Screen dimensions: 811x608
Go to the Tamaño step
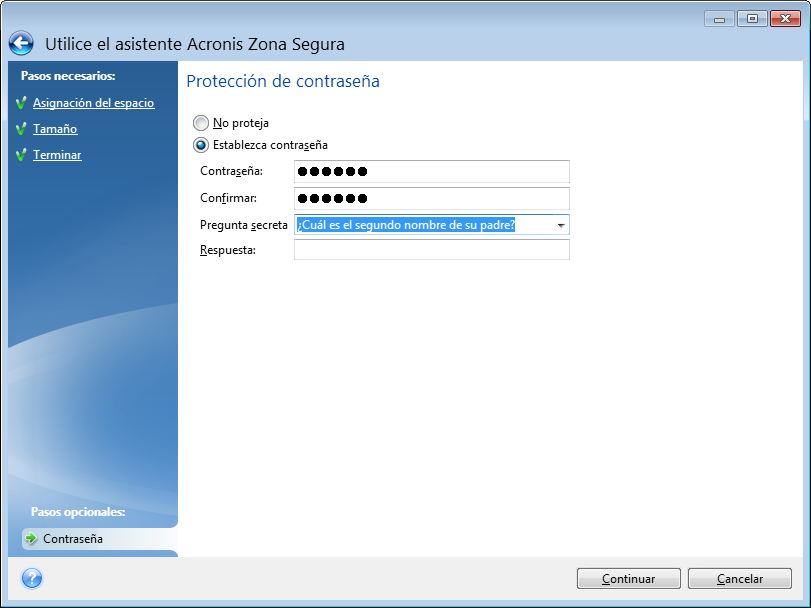click(x=55, y=129)
